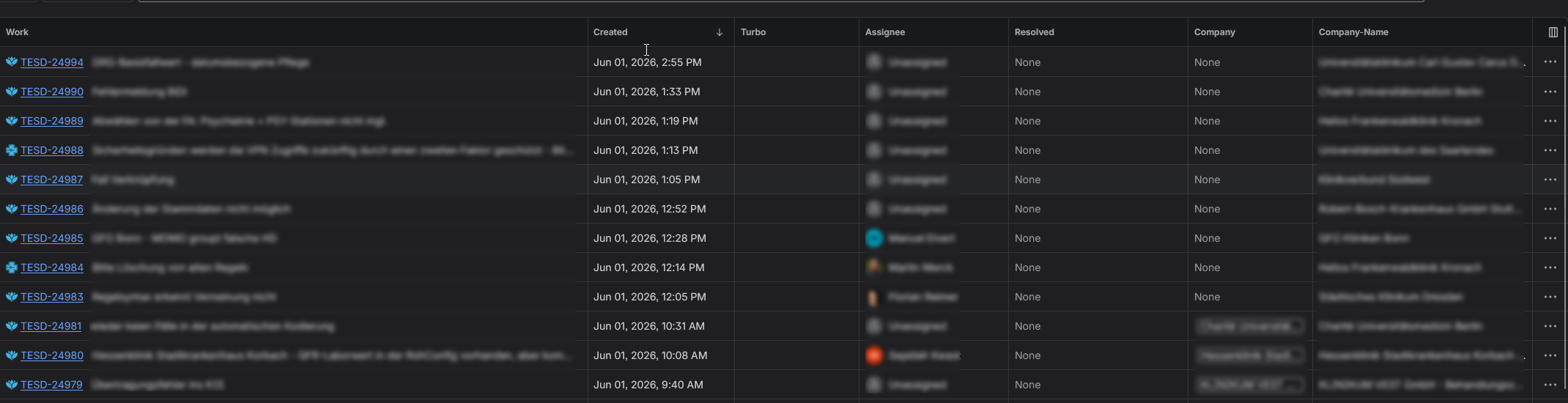The height and width of the screenshot is (403, 1568).
Task: Select created date Jun 01, 2026, 9:40 AM
Action: point(648,385)
